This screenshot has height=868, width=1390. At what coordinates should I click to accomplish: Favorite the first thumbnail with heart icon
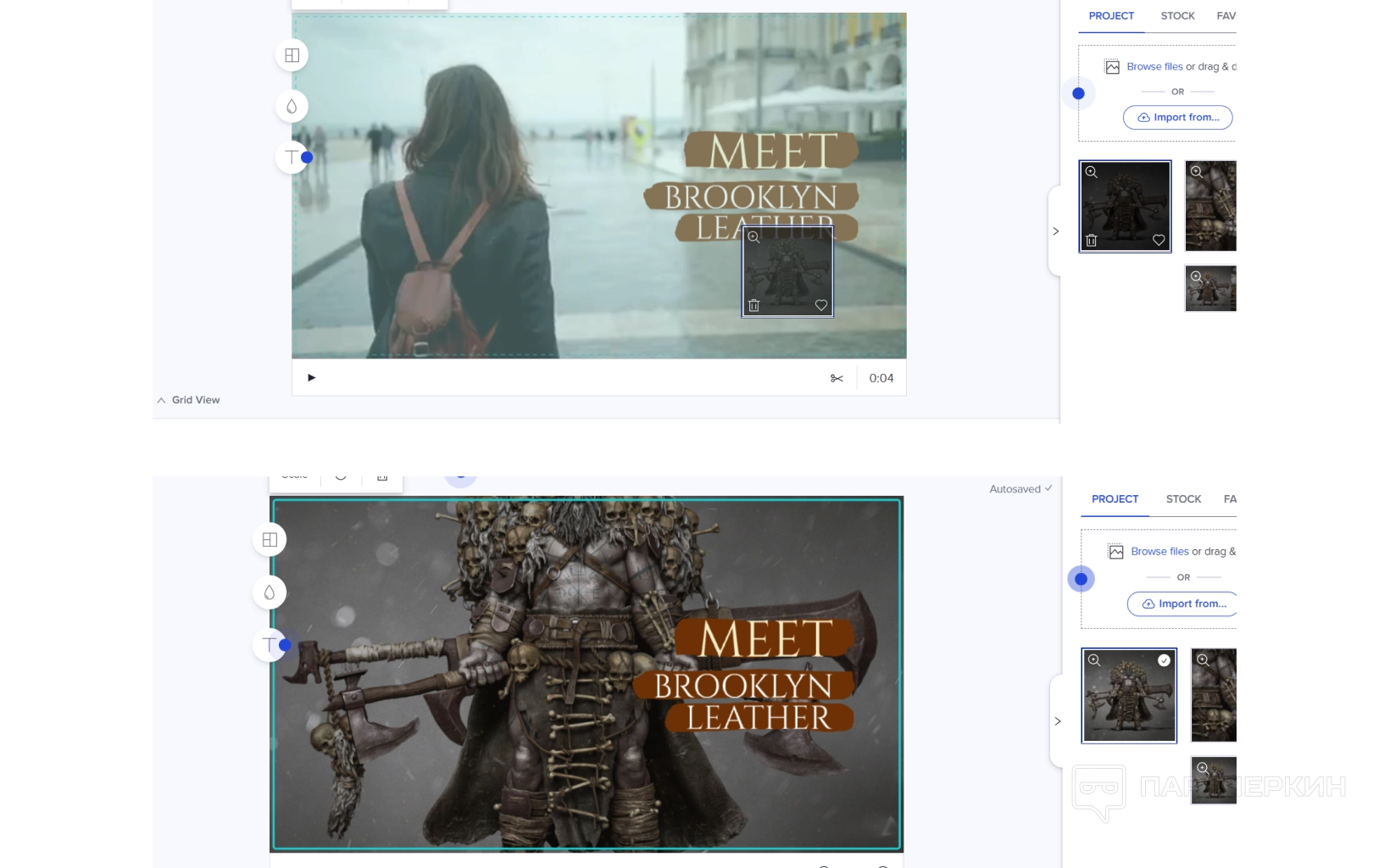pos(1159,241)
